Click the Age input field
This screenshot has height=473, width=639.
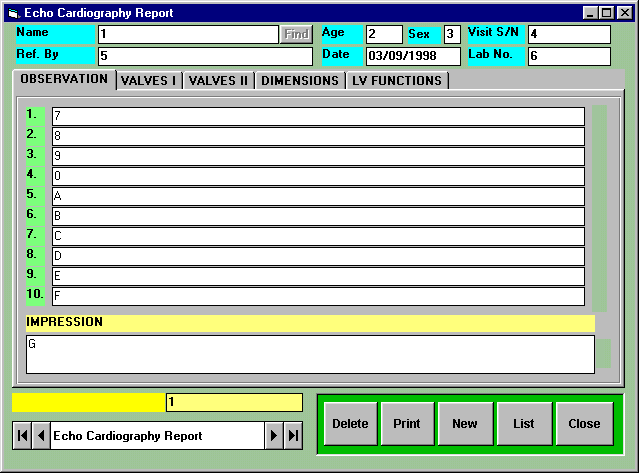coord(384,34)
